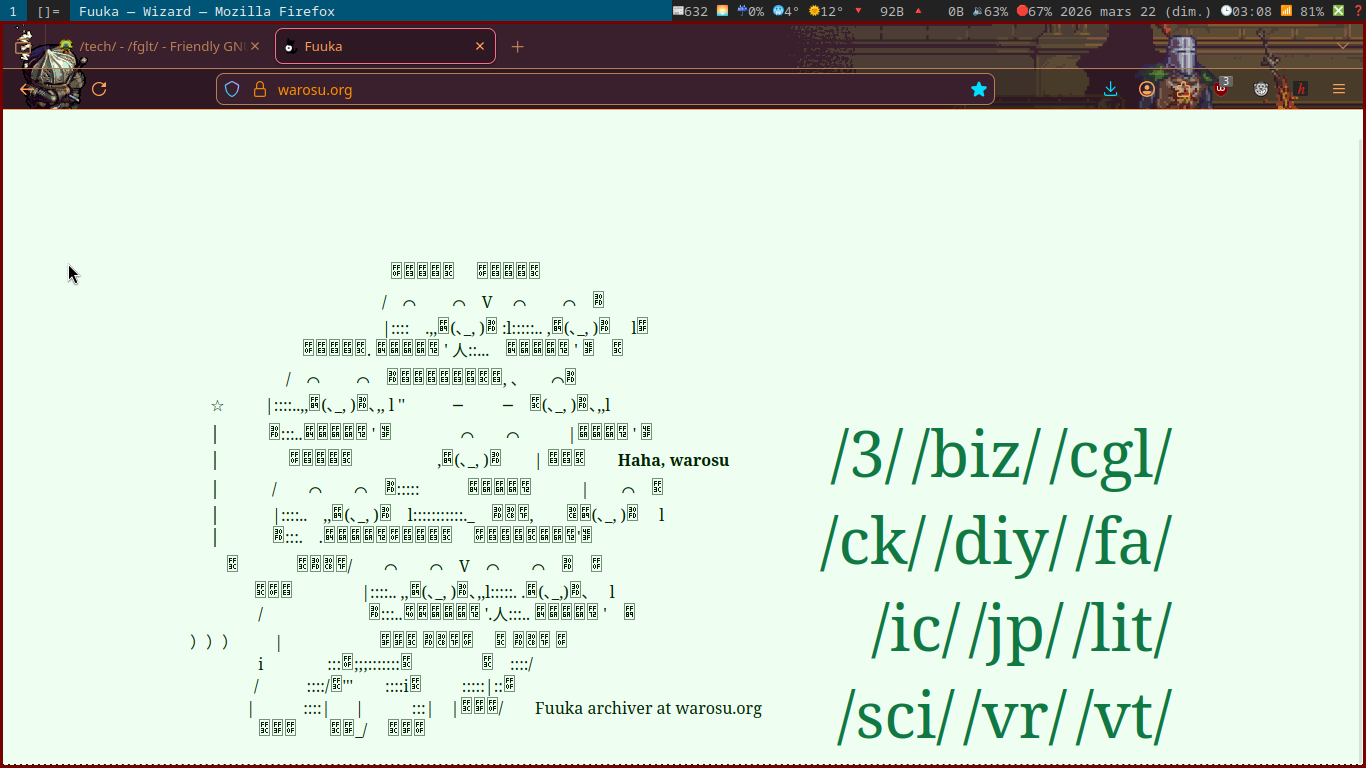Open a new tab with plus button
Image resolution: width=1366 pixels, height=768 pixels.
pos(517,46)
